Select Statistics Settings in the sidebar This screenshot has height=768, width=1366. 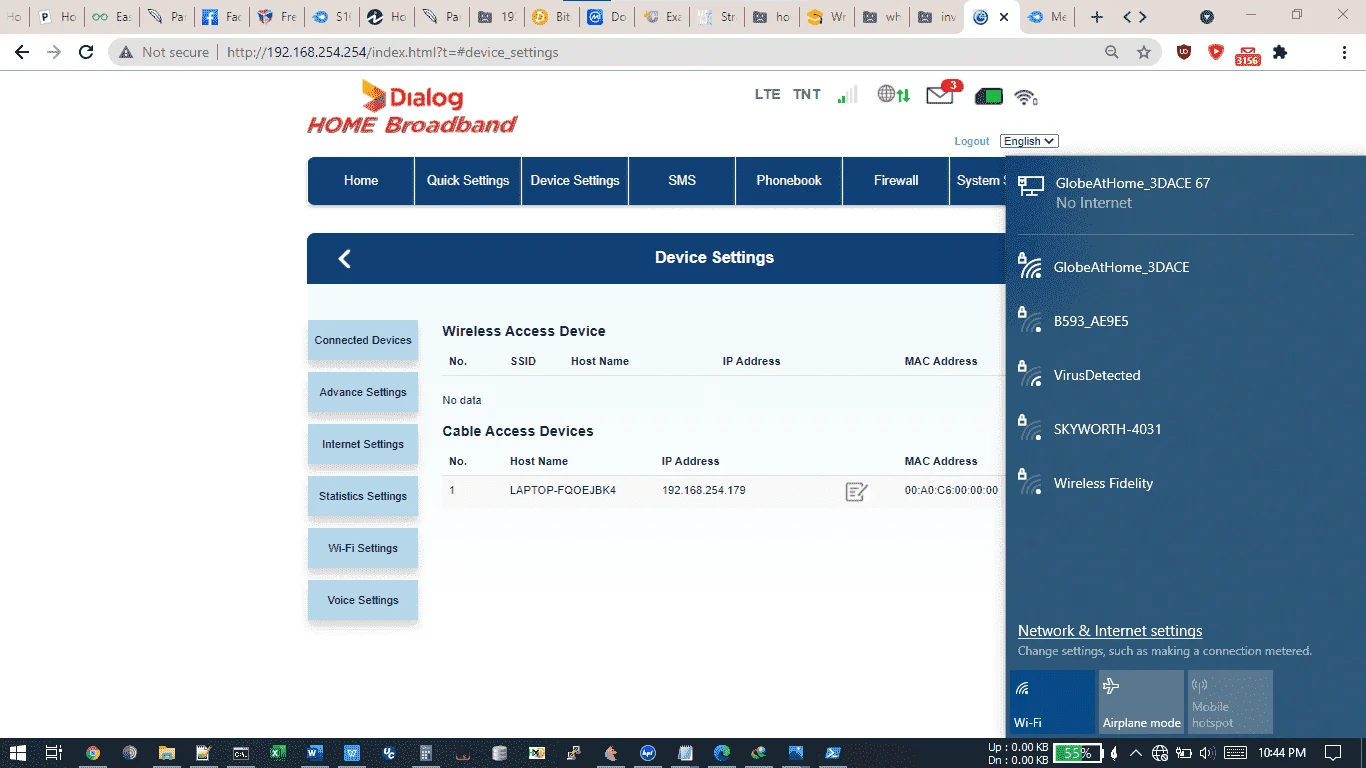coord(363,497)
